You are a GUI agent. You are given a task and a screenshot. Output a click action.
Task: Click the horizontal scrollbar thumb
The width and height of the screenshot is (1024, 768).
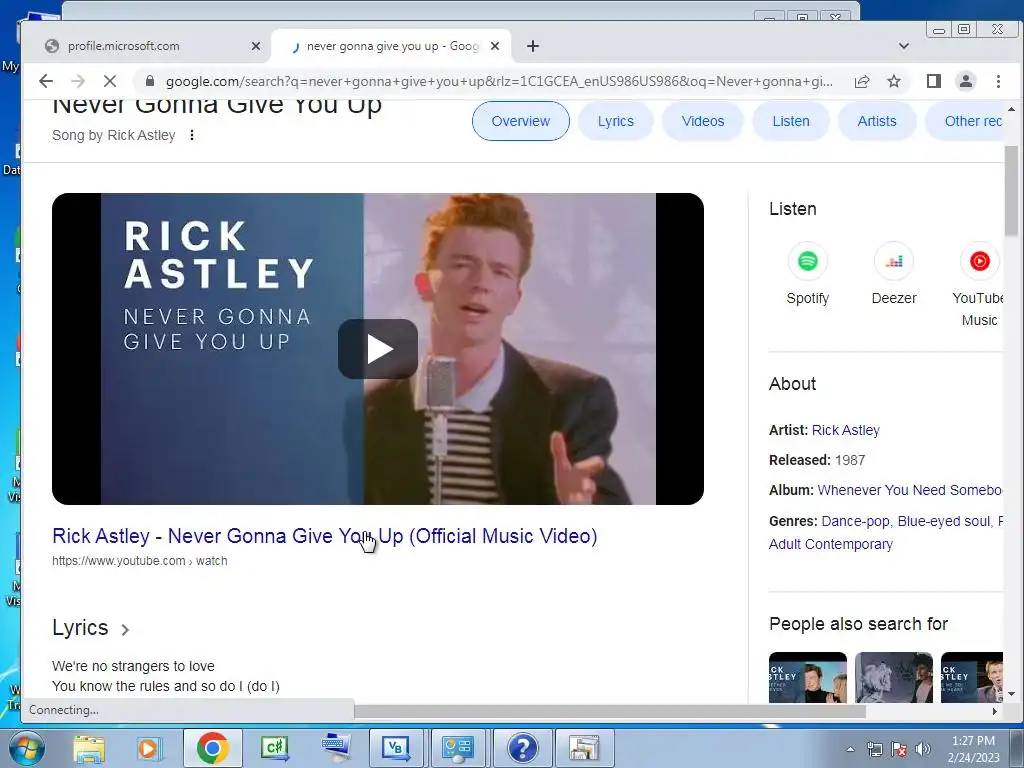point(610,711)
